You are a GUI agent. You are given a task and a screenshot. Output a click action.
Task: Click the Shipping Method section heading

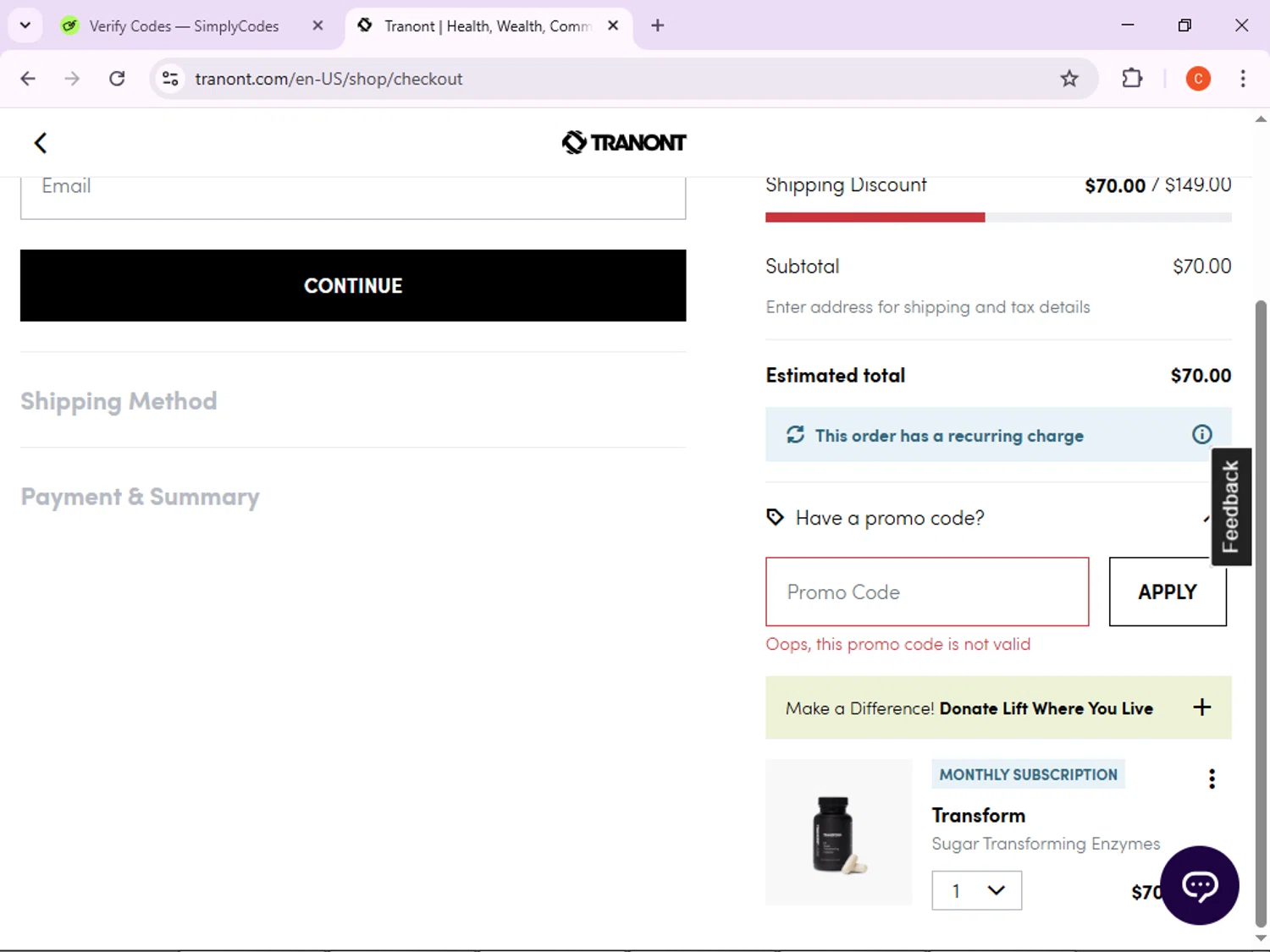pyautogui.click(x=119, y=400)
